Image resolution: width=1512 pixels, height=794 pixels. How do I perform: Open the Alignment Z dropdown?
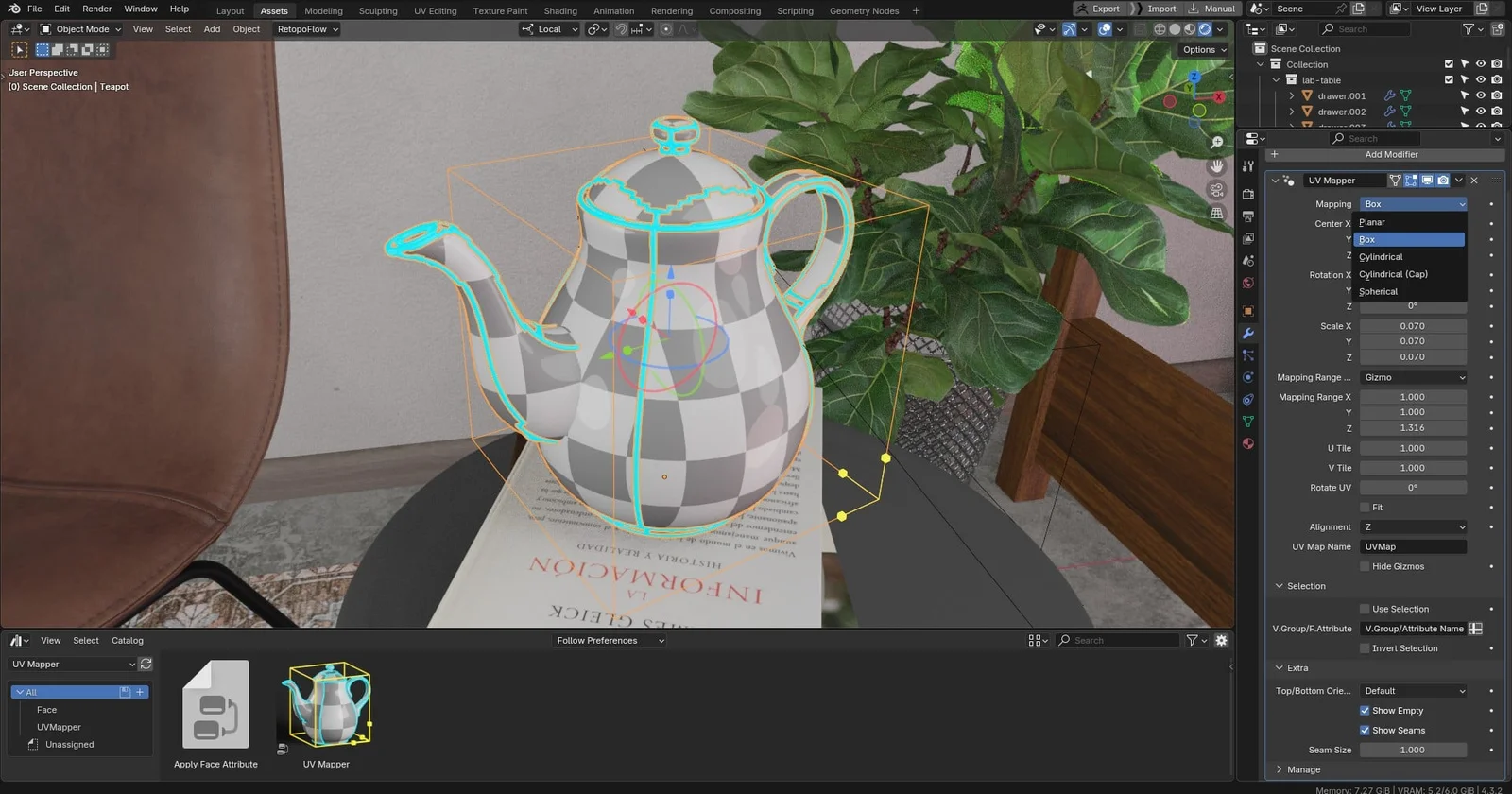point(1413,527)
